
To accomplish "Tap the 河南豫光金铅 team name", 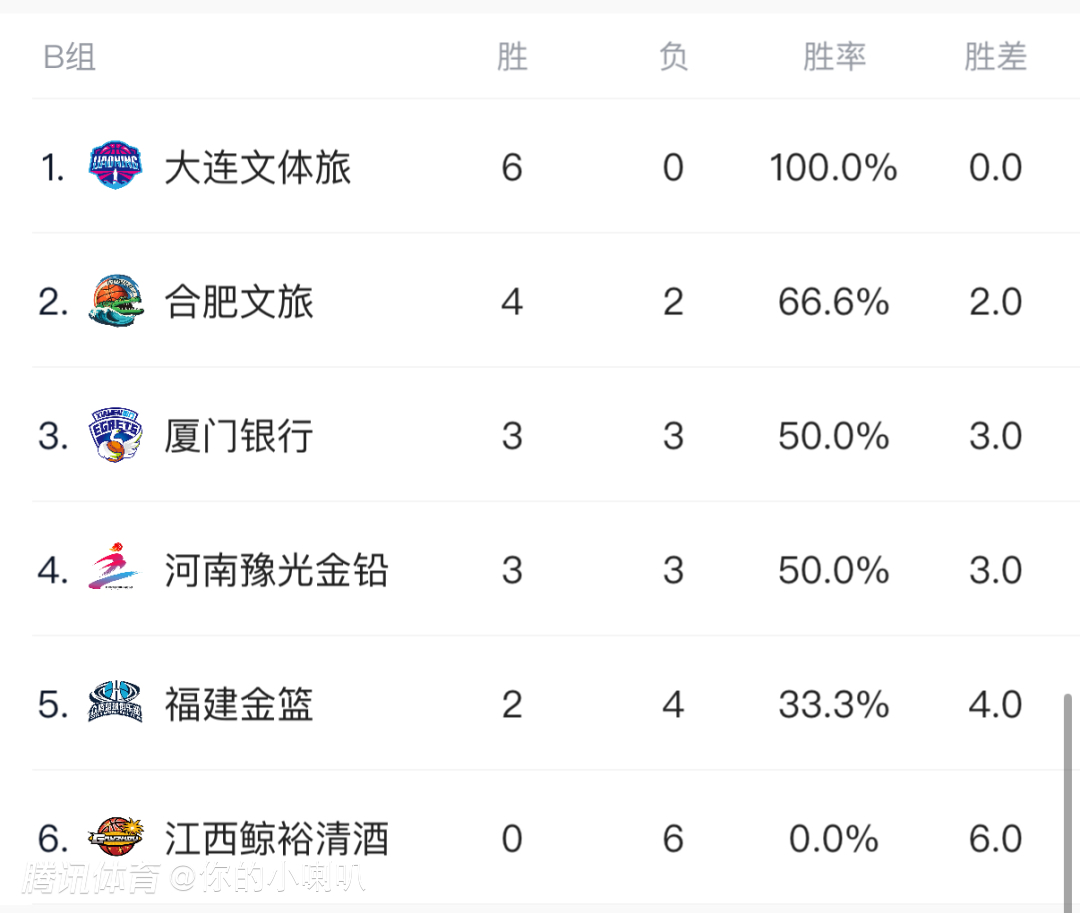I will click(x=276, y=570).
